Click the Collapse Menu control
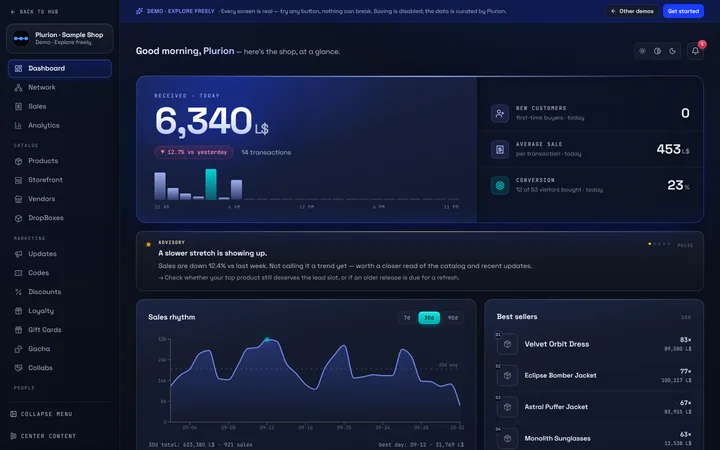This screenshot has width=720, height=450. click(x=41, y=414)
